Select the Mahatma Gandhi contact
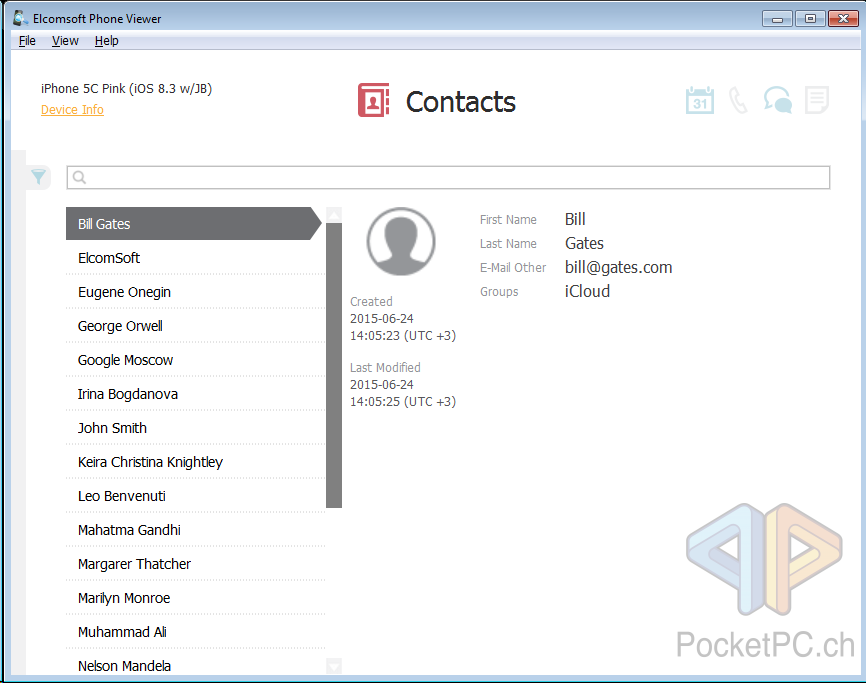866x683 pixels. click(x=196, y=530)
